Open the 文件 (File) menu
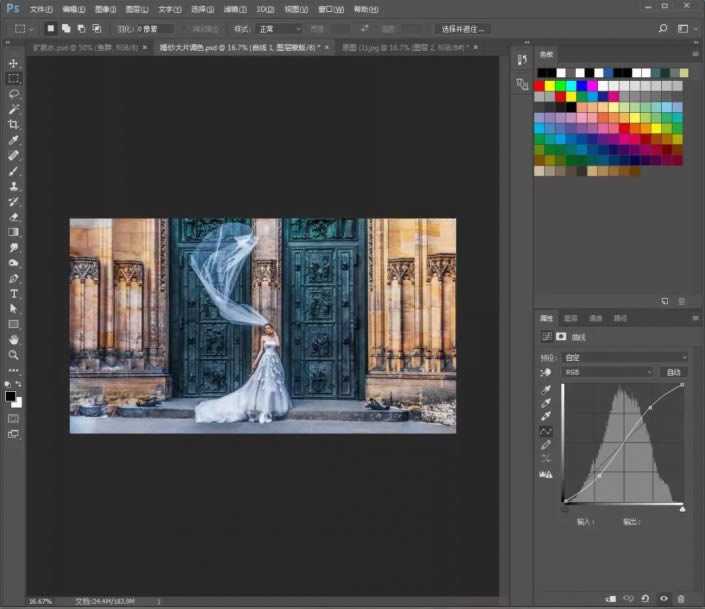705x609 pixels. (x=40, y=8)
